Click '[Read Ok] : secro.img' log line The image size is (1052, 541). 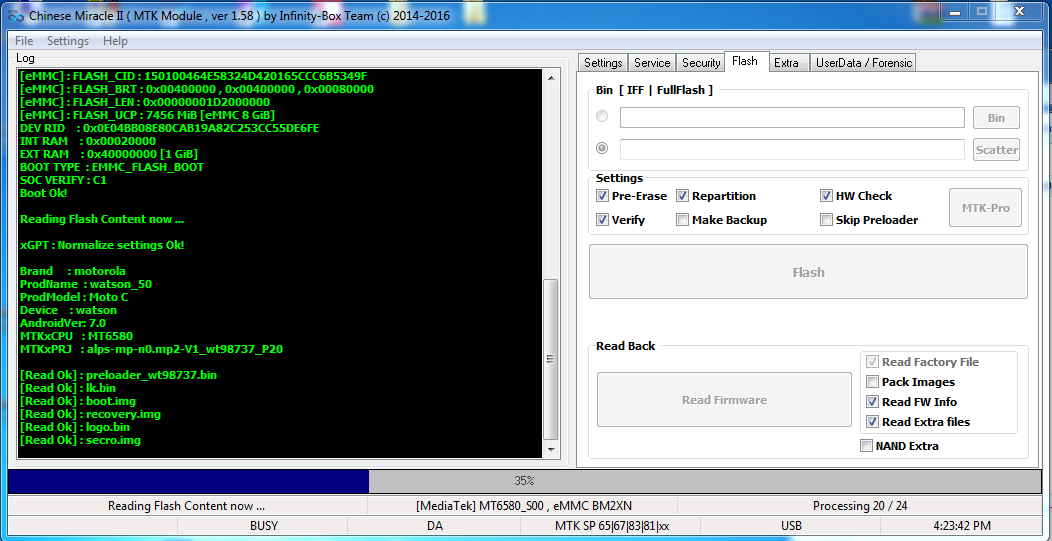(81, 440)
